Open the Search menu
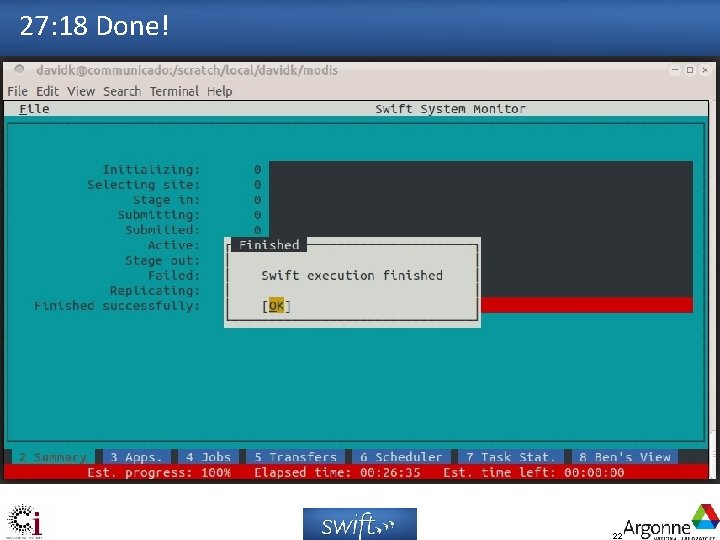 [x=122, y=91]
